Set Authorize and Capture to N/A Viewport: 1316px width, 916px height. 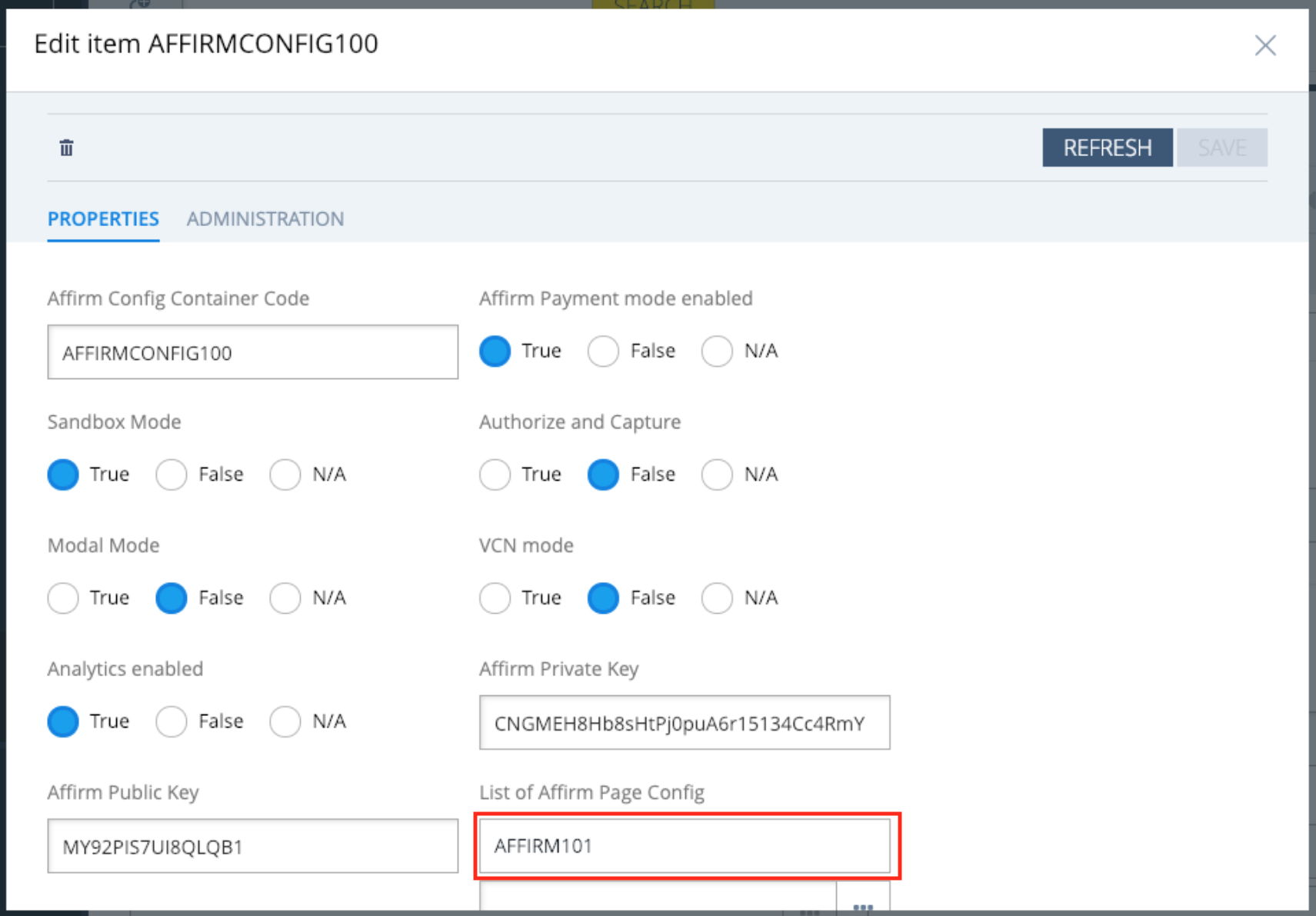click(x=717, y=475)
